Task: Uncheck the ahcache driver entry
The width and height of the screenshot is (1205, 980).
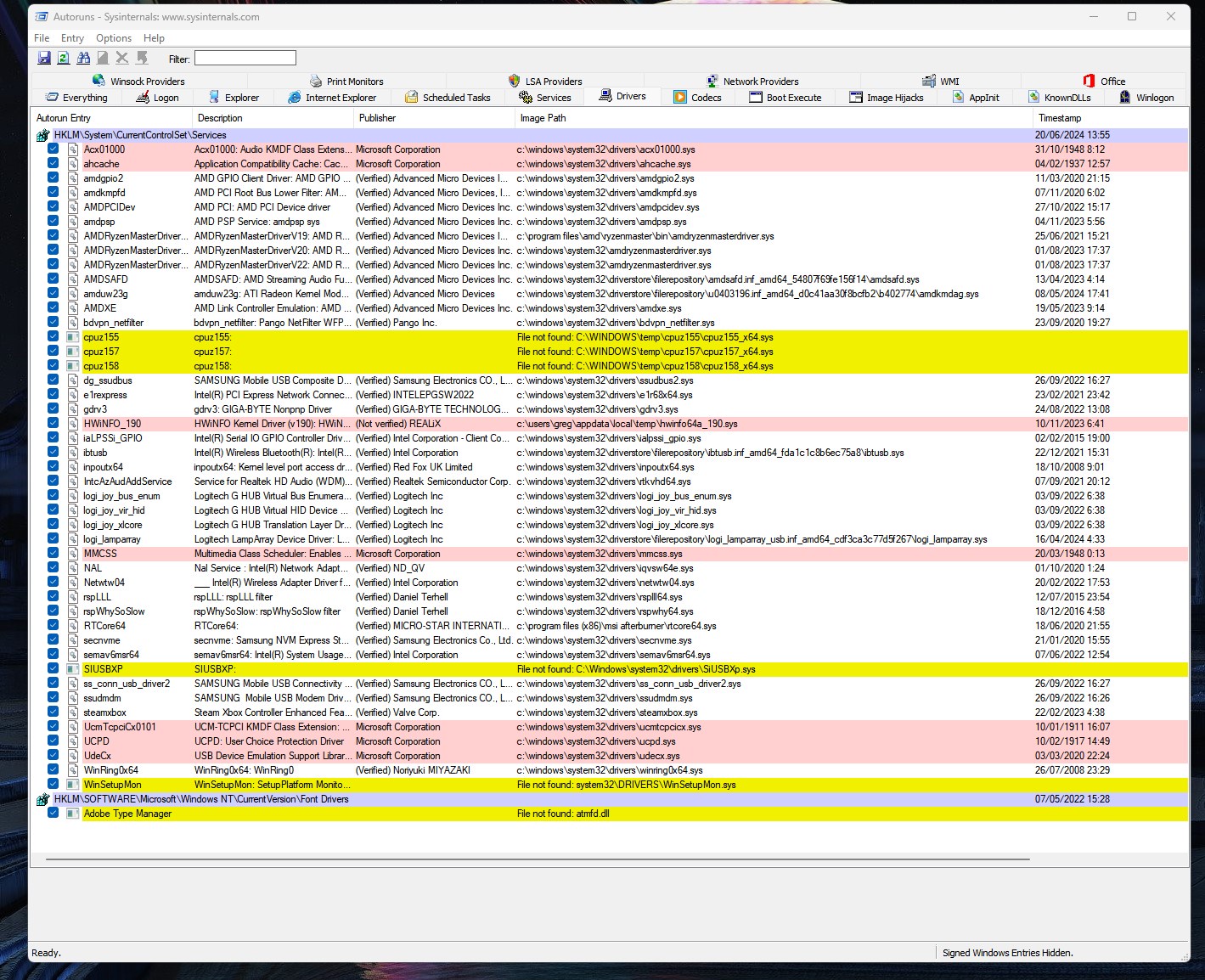Action: click(53, 164)
